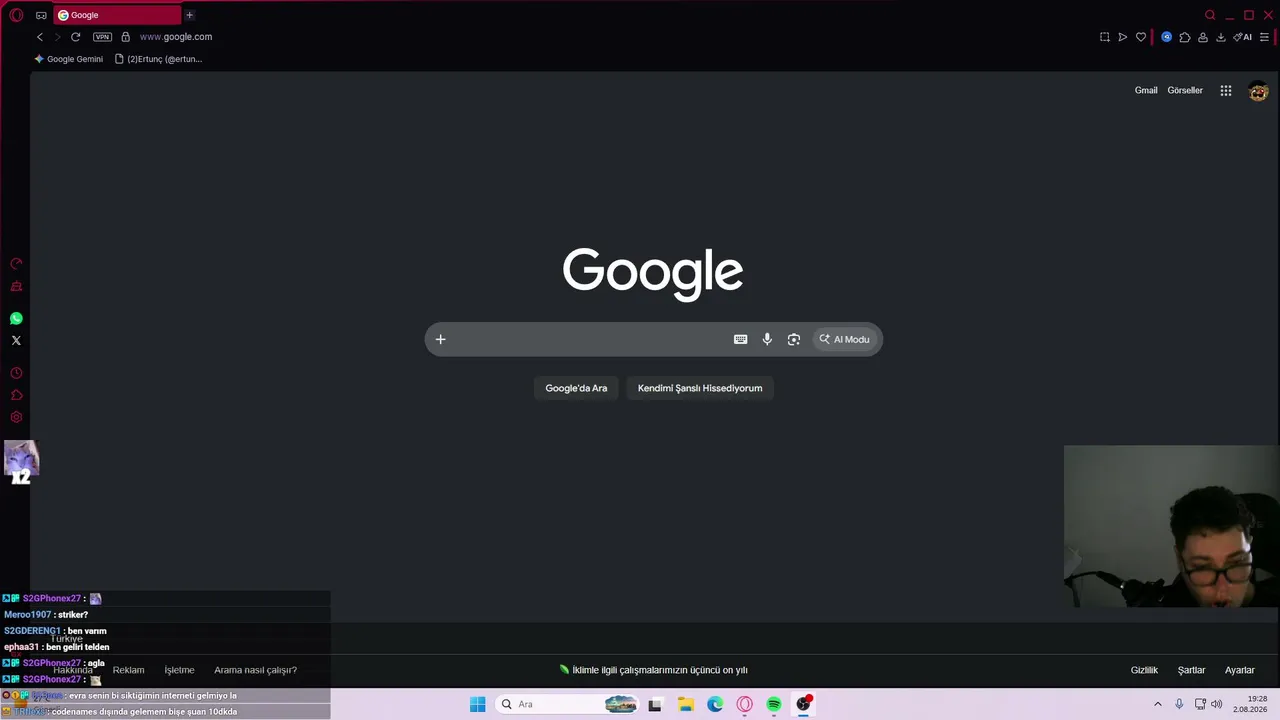Open the Google account avatar
This screenshot has height=720, width=1280.
1258,91
